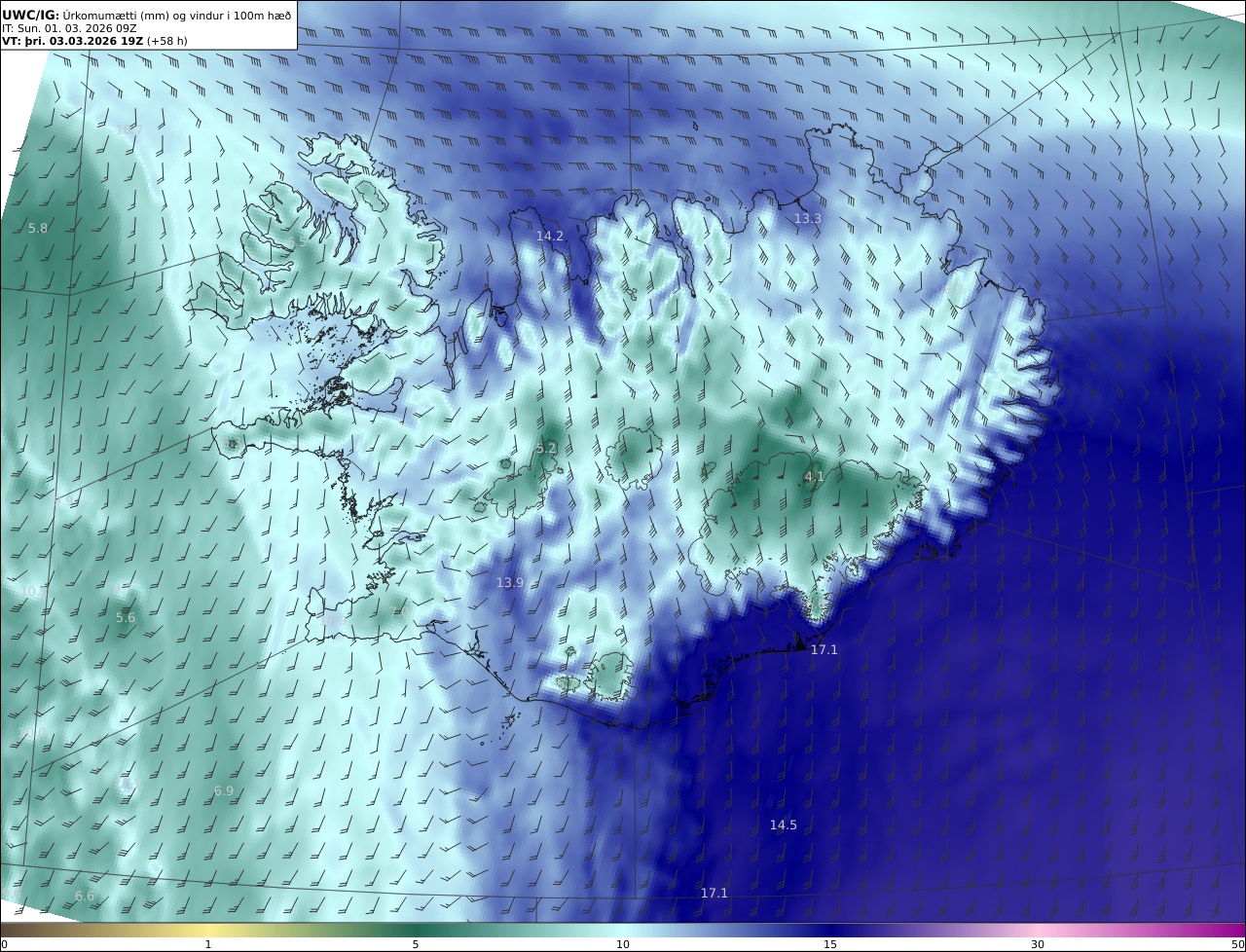Click the 17.1 value just above the colorbar
Viewport: 1246px width, 952px height.
point(715,894)
